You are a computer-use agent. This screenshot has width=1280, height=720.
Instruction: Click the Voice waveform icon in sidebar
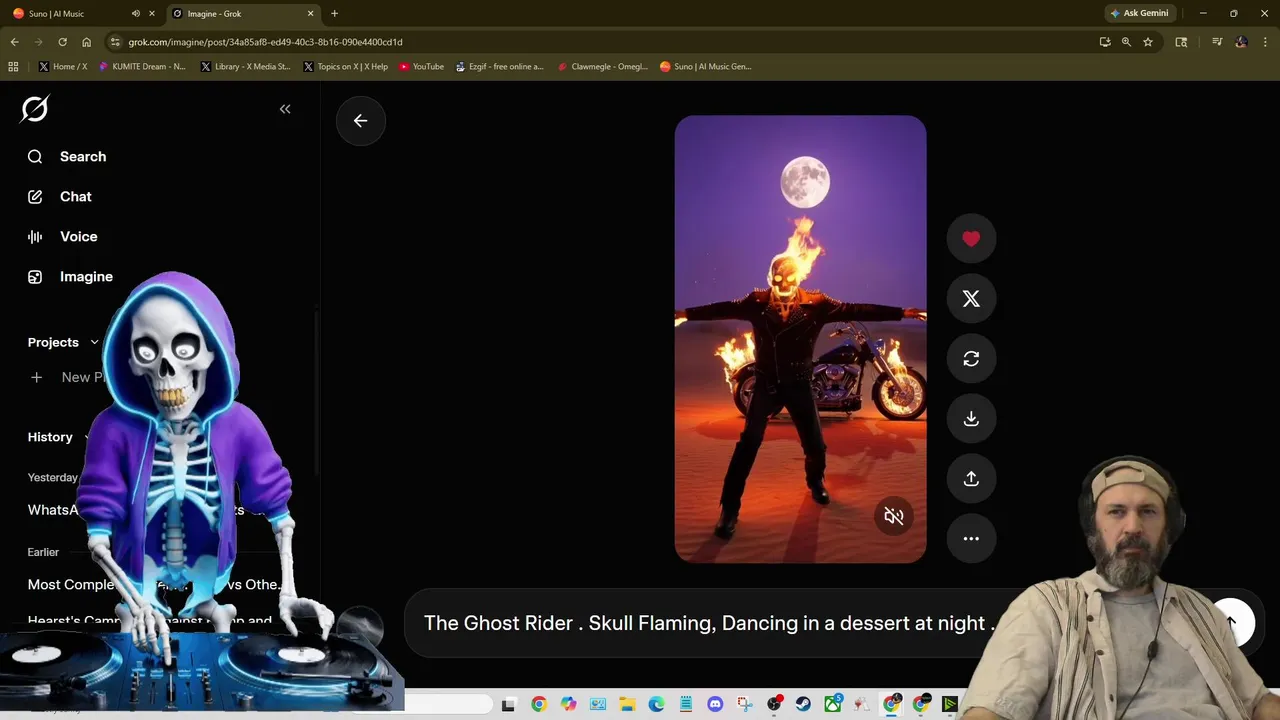pyautogui.click(x=35, y=236)
